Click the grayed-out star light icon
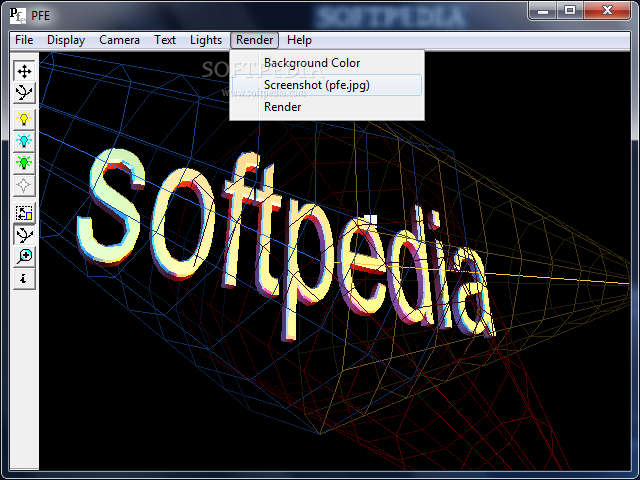The width and height of the screenshot is (640, 480). (x=24, y=185)
